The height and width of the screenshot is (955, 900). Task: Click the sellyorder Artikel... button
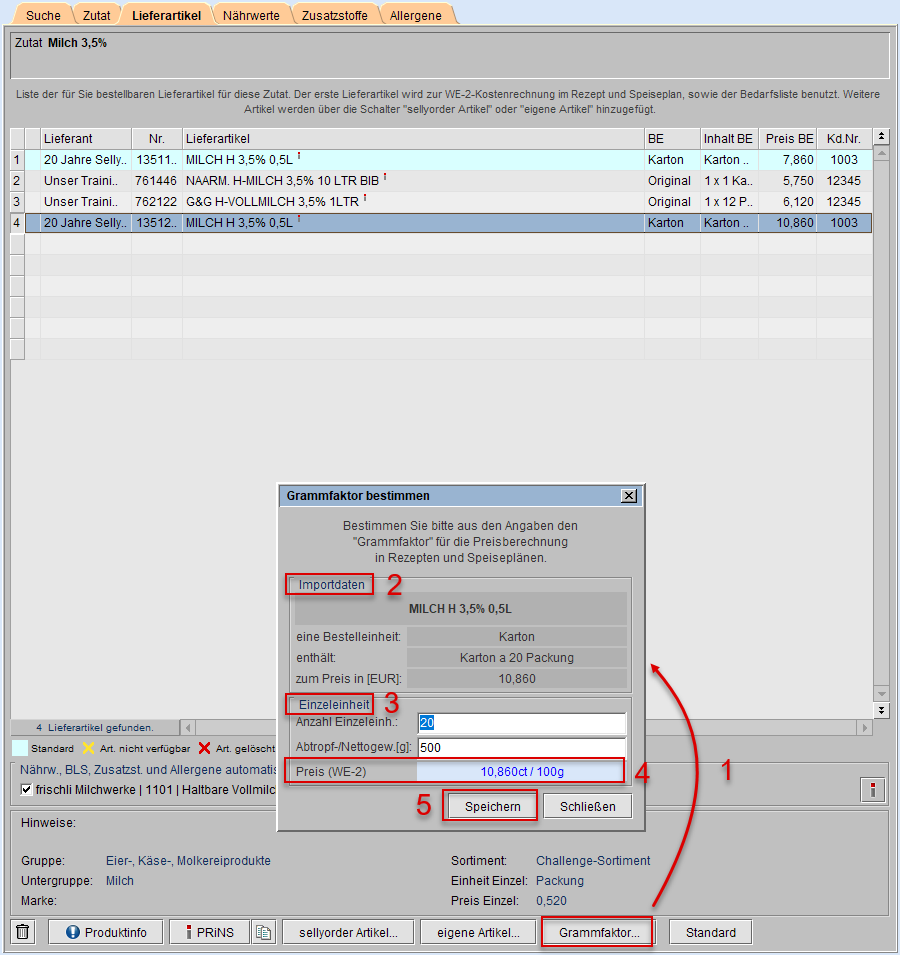pyautogui.click(x=348, y=932)
